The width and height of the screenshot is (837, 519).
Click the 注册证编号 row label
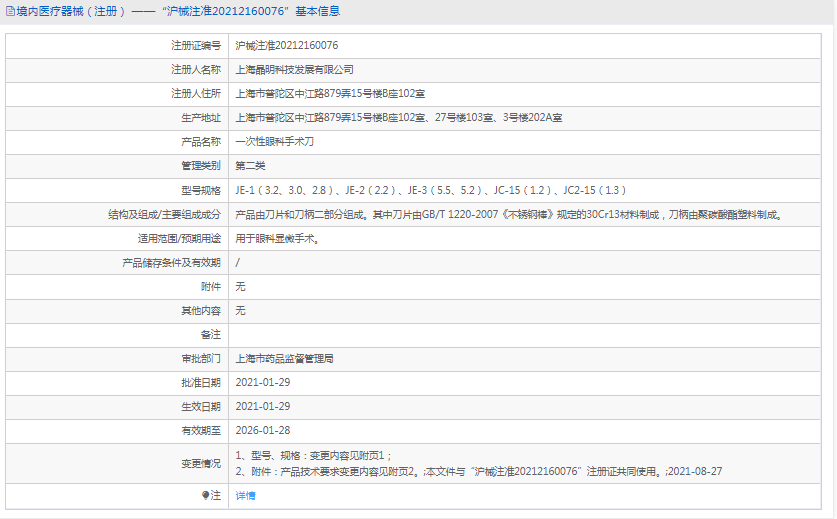[x=195, y=46]
